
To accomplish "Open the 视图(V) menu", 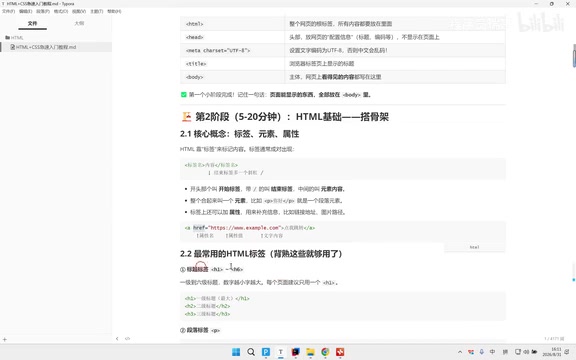I will point(79,11).
